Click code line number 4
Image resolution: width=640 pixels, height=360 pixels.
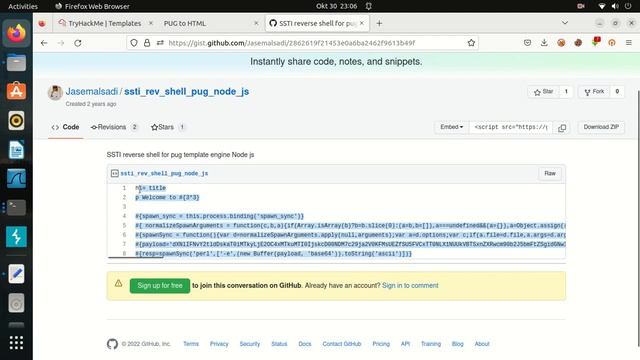pyautogui.click(x=124, y=216)
